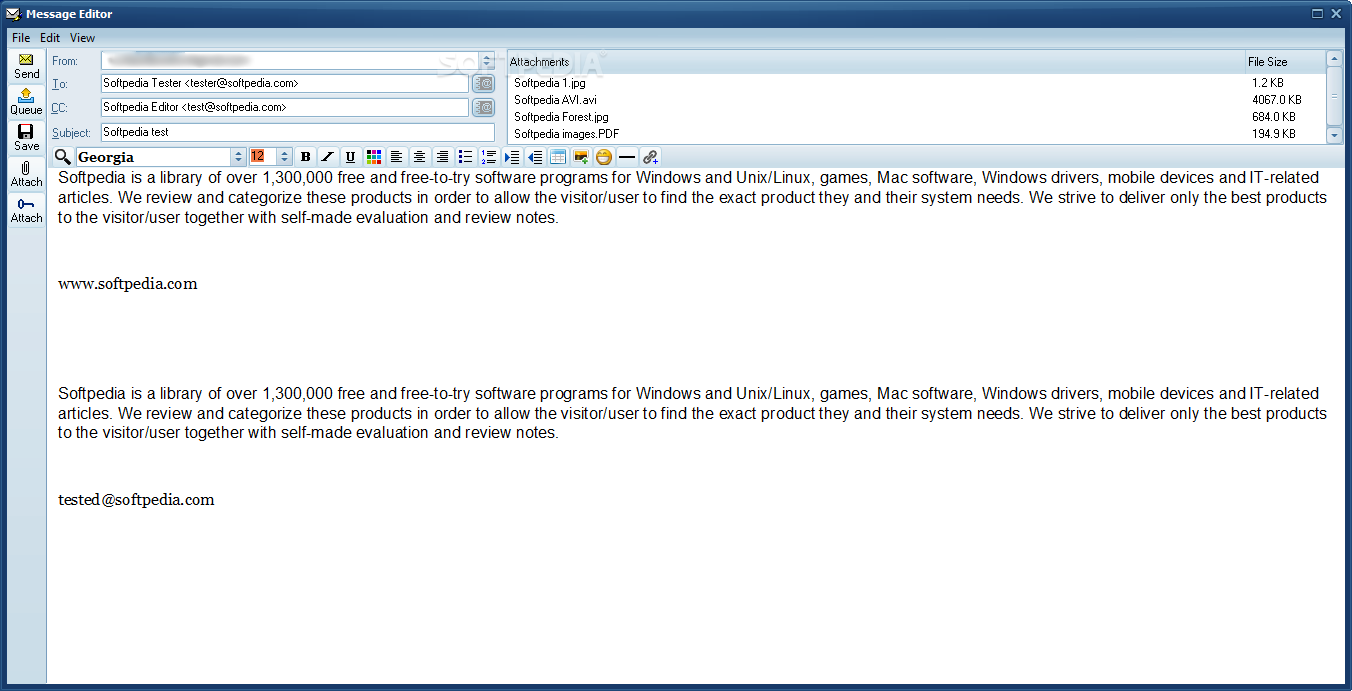Click the CC: label link

coord(60,107)
